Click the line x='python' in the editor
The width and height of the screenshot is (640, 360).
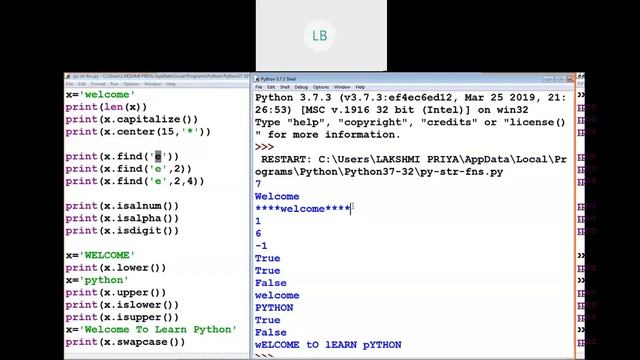point(97,280)
